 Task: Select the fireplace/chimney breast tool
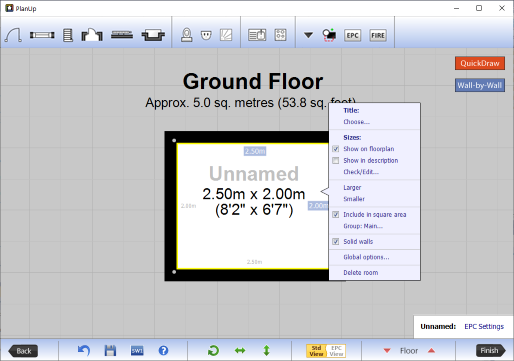click(x=92, y=35)
